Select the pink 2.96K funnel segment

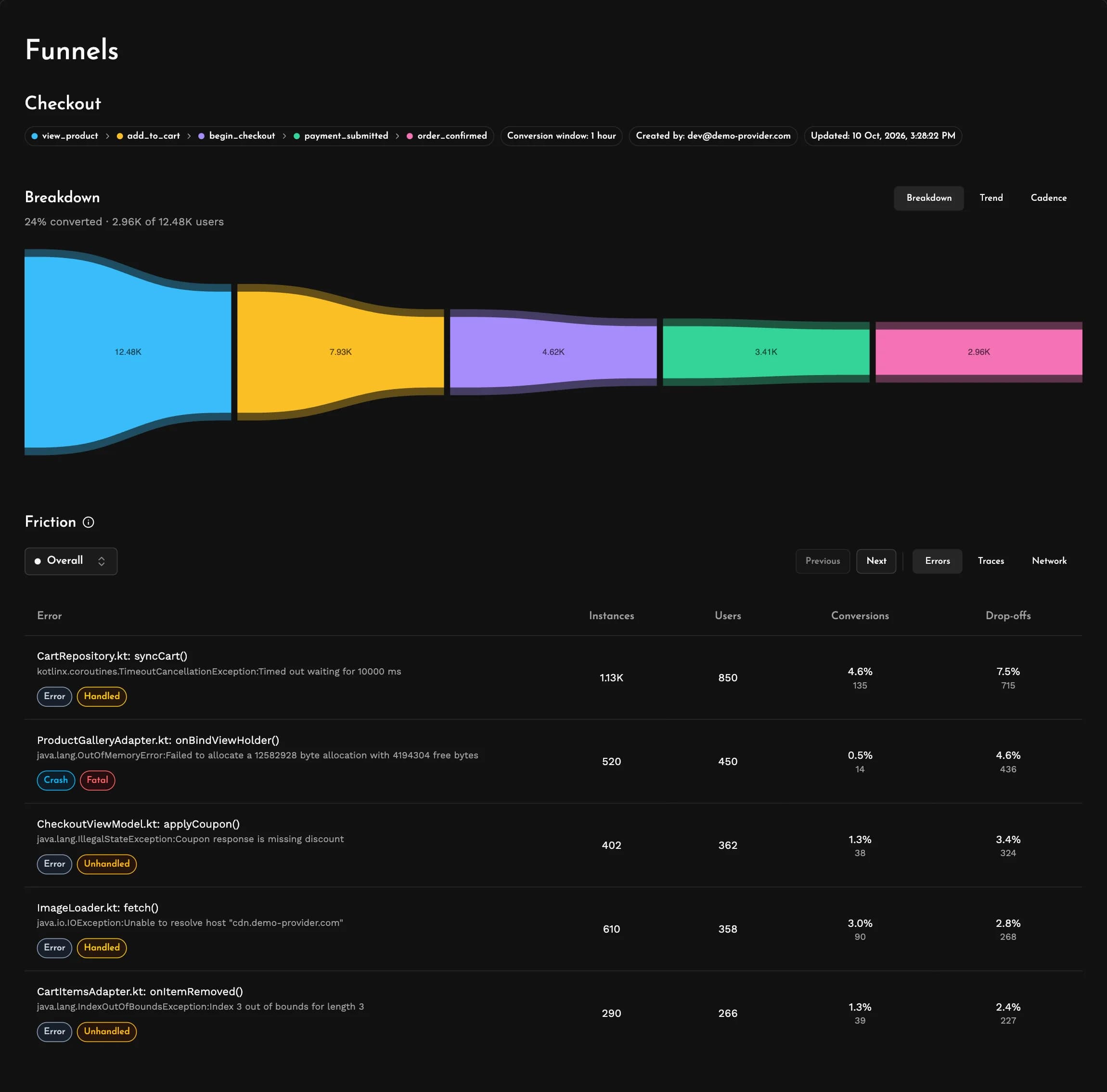click(978, 352)
